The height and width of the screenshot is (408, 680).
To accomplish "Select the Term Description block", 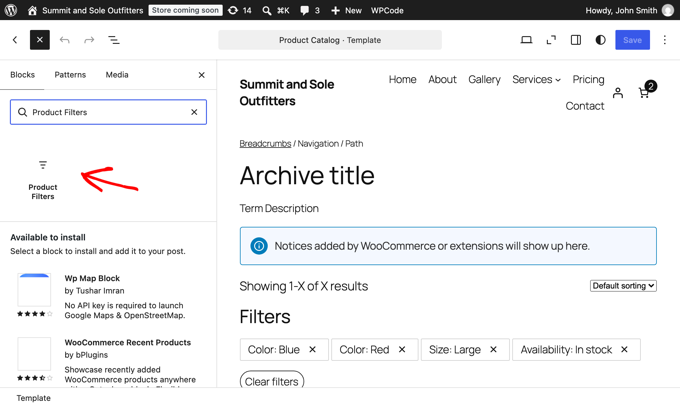I will tap(279, 209).
